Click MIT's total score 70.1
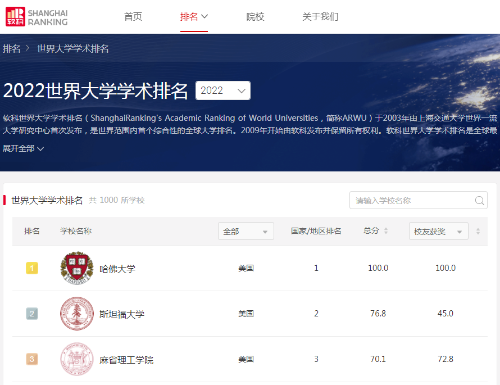 [x=378, y=359]
